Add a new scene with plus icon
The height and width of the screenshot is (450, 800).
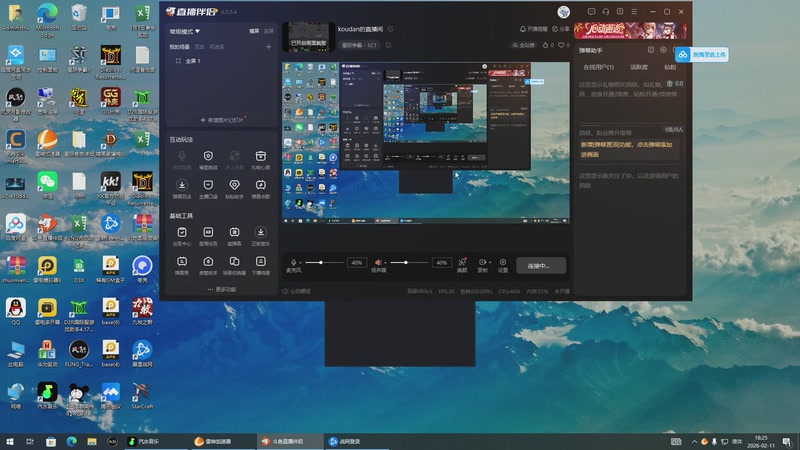tap(268, 47)
